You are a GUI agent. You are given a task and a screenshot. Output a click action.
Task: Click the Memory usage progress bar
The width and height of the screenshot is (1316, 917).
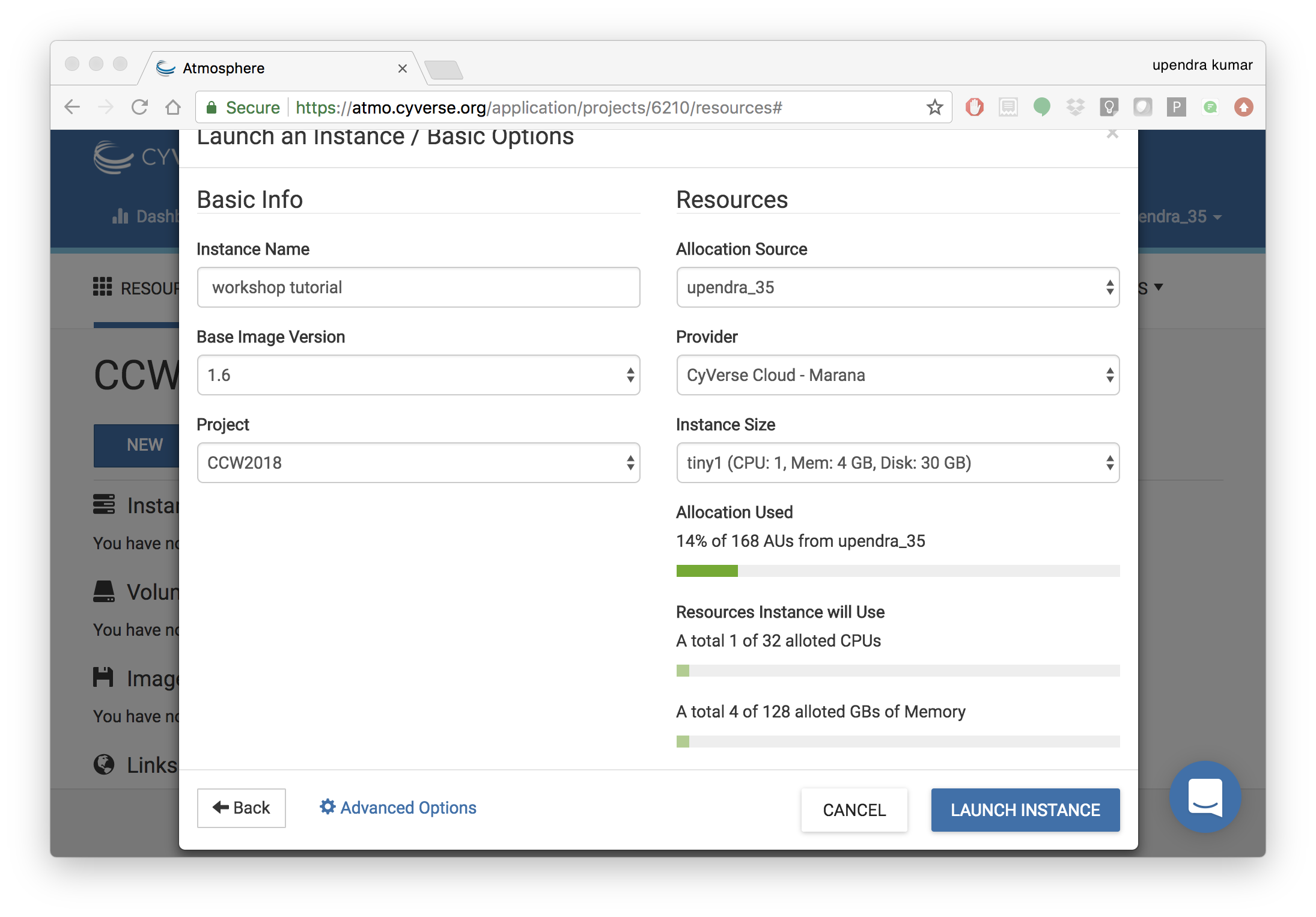tap(898, 742)
